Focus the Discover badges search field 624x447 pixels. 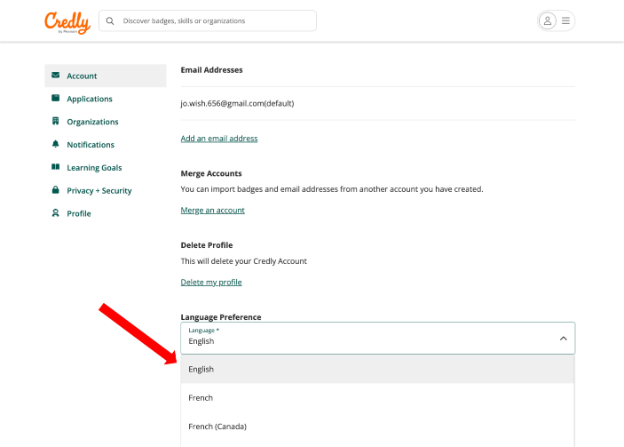click(x=208, y=21)
